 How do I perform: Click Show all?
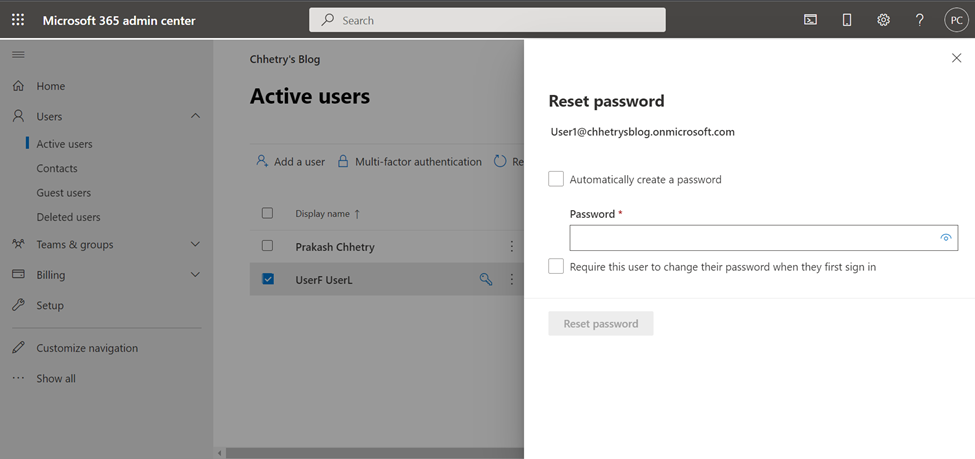(x=56, y=379)
